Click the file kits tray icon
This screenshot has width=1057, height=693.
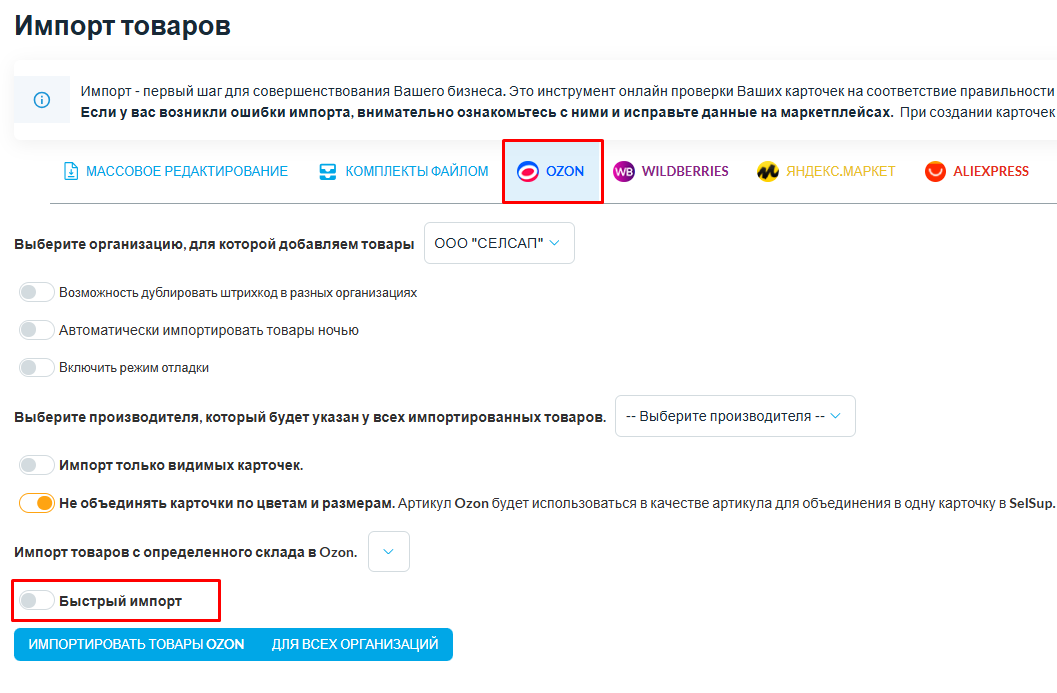[328, 172]
